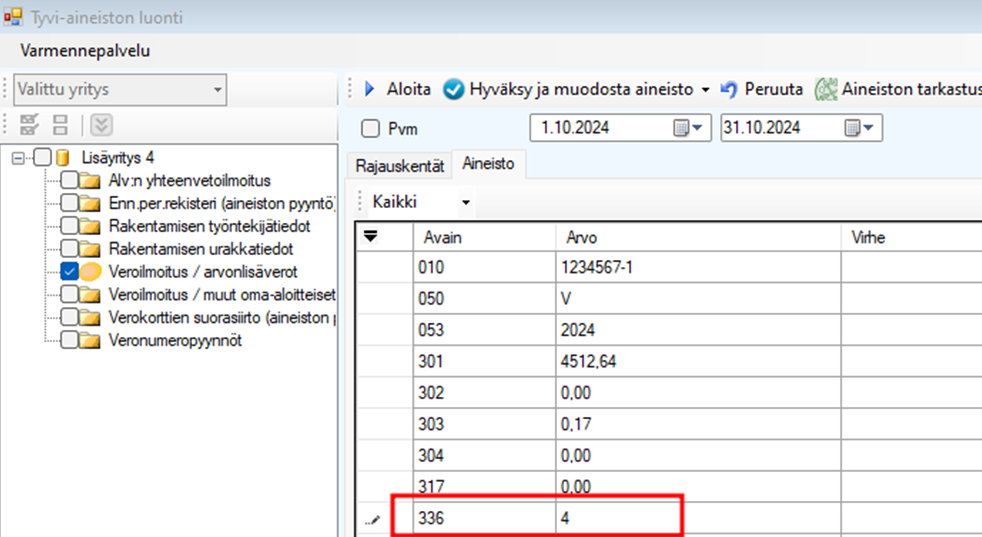Click the Peruuta undo icon
Image resolution: width=982 pixels, height=537 pixels.
728,89
